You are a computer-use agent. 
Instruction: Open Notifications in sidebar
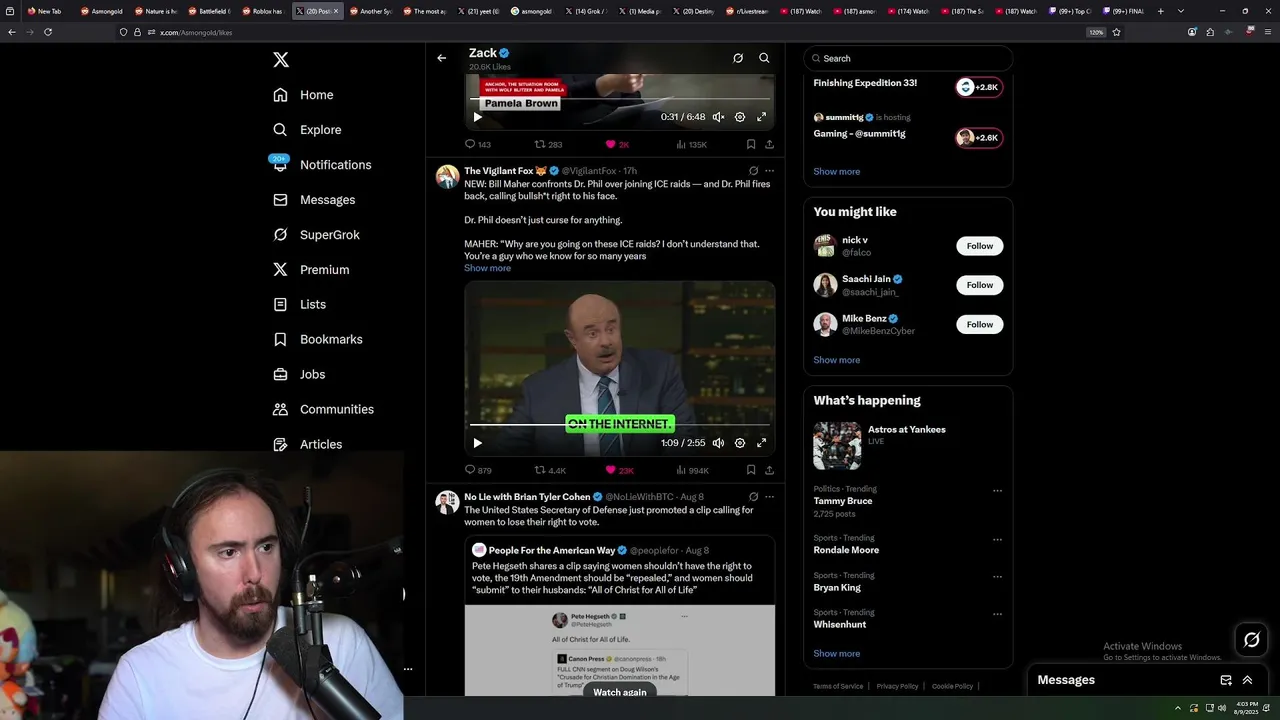point(322,165)
